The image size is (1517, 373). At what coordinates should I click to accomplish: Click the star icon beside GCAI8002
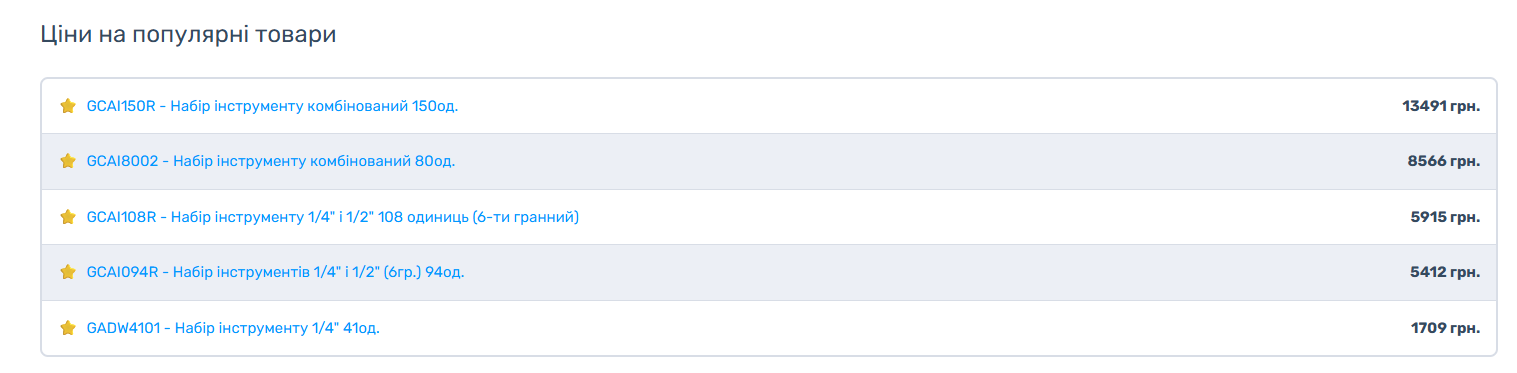(x=68, y=161)
